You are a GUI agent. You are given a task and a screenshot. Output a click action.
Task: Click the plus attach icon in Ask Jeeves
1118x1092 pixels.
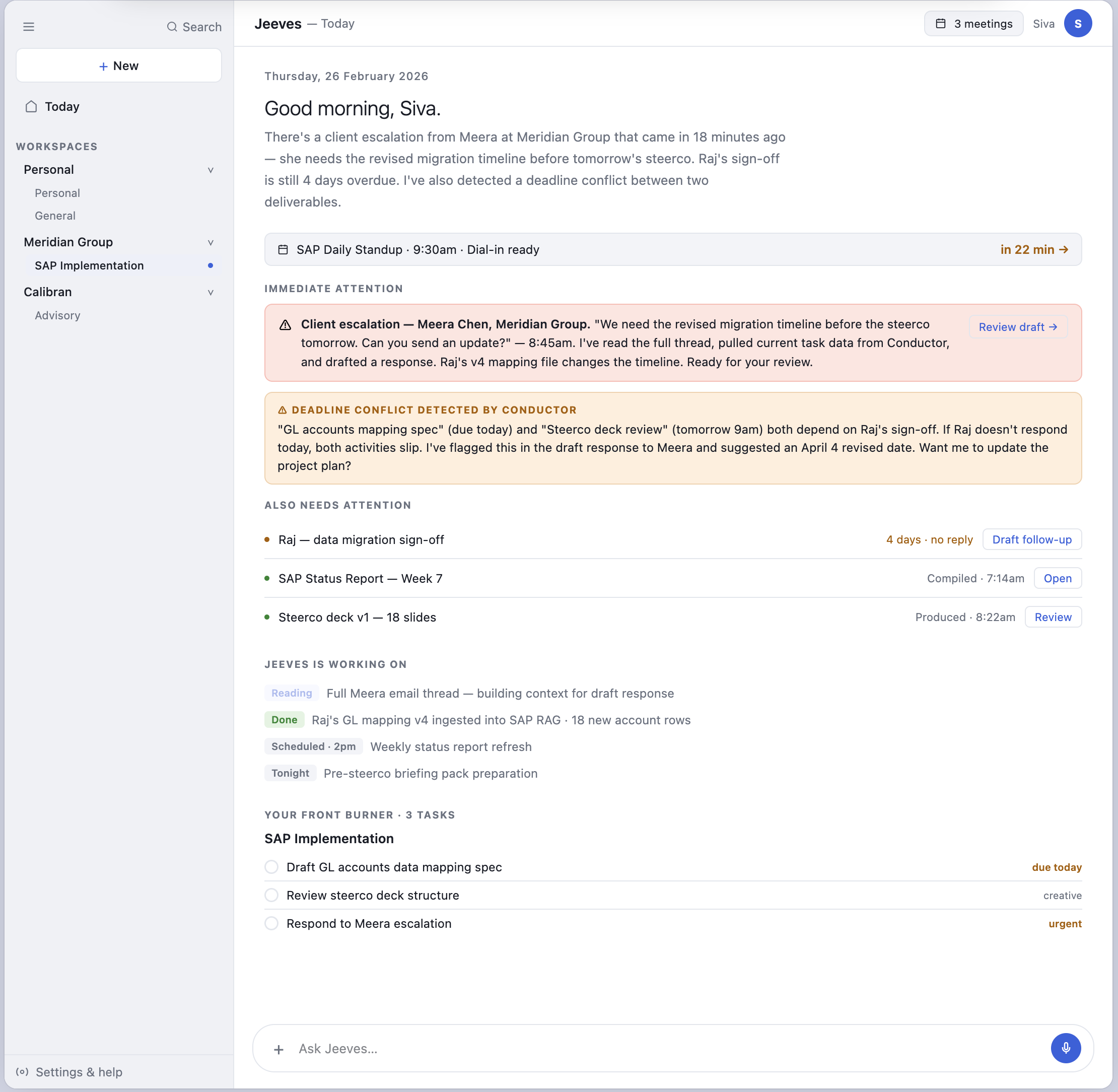(278, 1049)
